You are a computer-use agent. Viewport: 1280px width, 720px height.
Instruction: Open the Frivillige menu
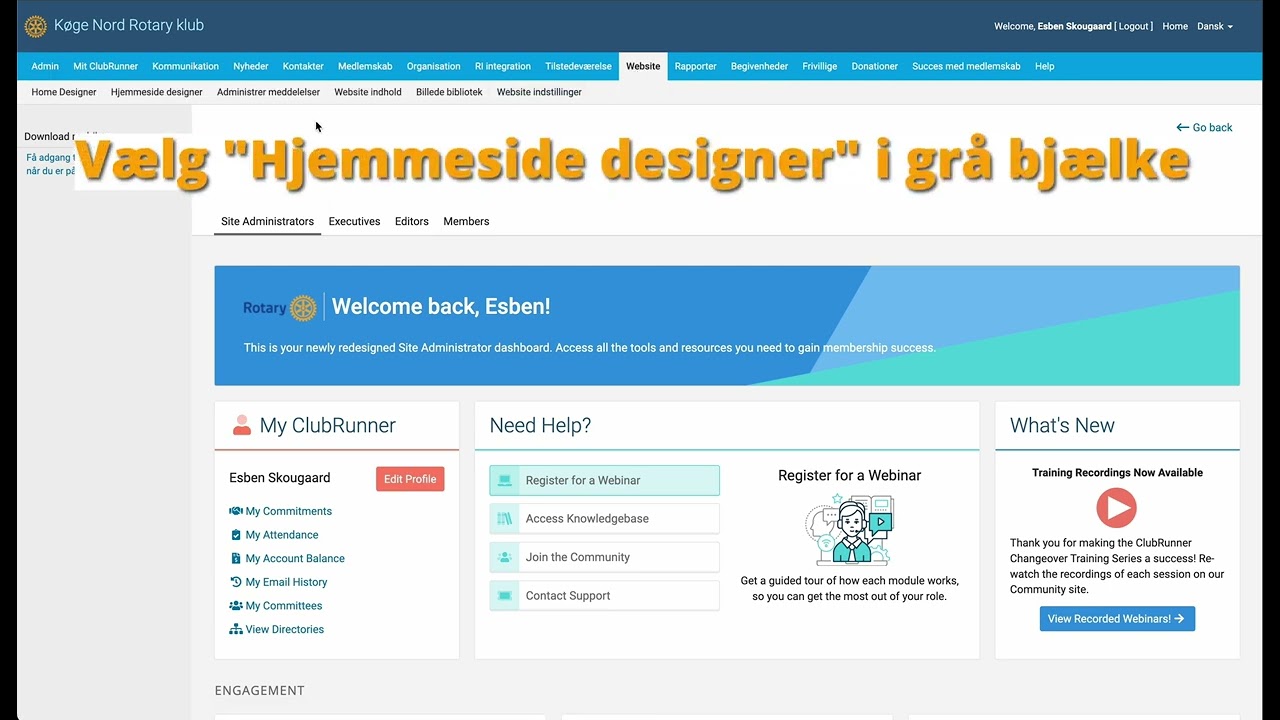tap(820, 66)
